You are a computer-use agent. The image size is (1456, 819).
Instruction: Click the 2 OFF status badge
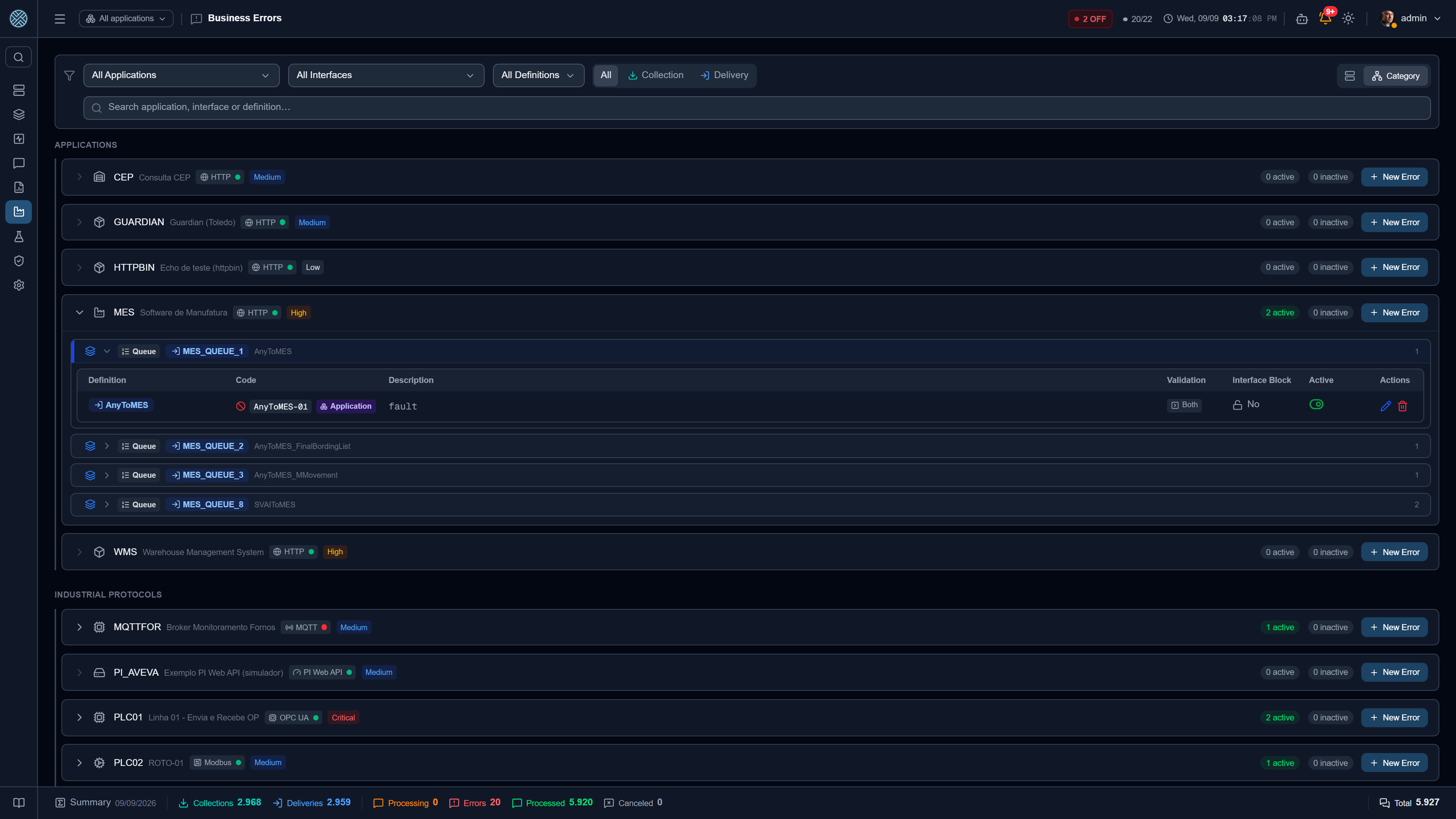pos(1090,19)
